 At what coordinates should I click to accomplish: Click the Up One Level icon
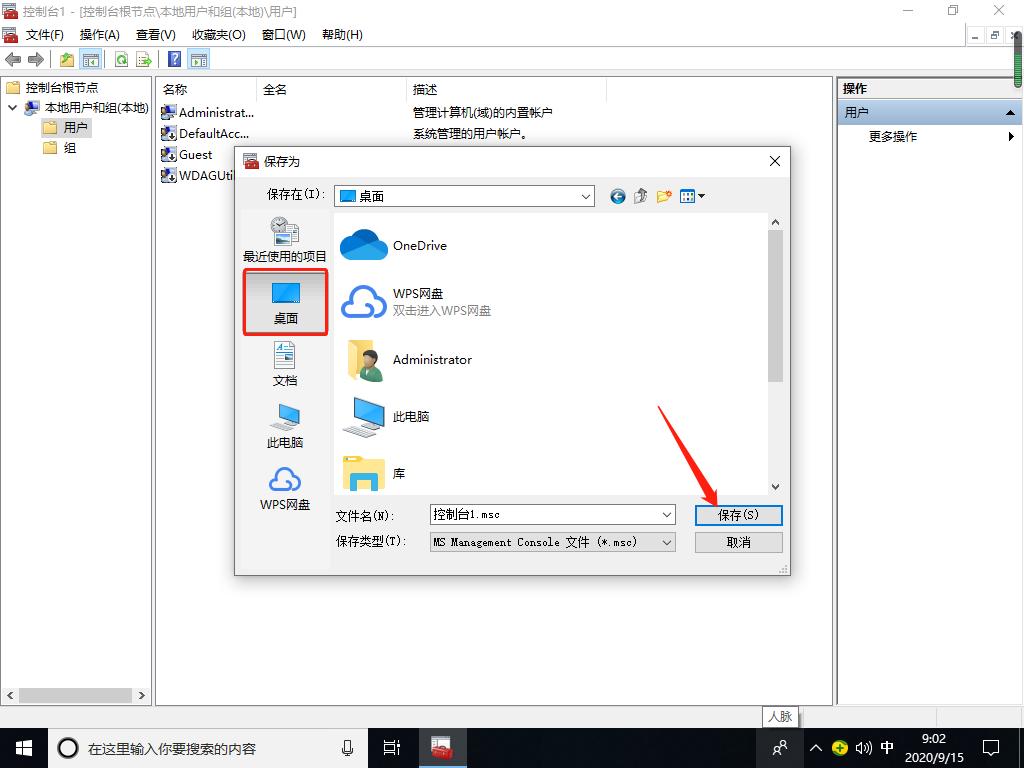(640, 195)
